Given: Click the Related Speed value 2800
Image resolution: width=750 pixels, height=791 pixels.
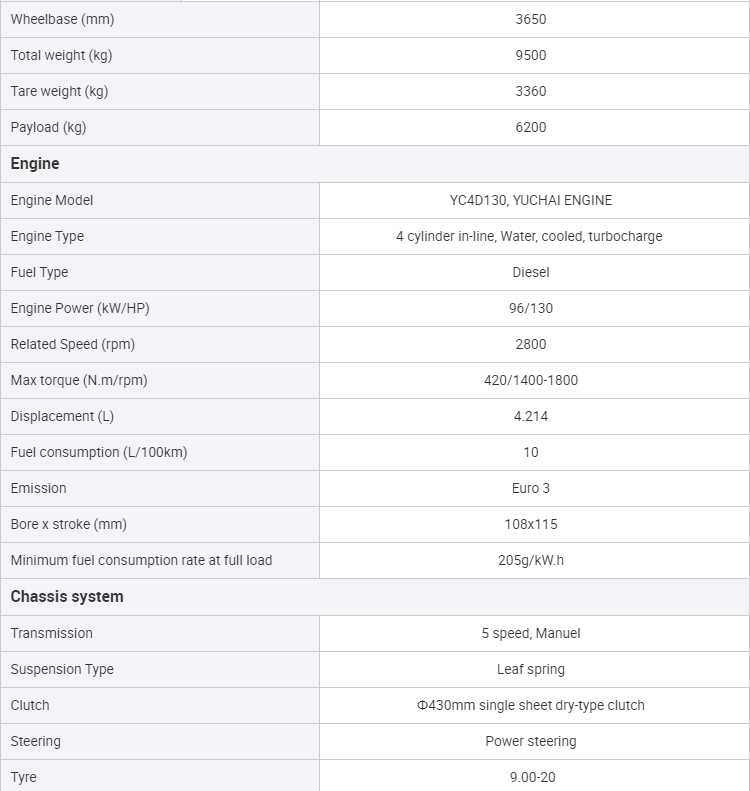Looking at the screenshot, I should click(x=531, y=344).
